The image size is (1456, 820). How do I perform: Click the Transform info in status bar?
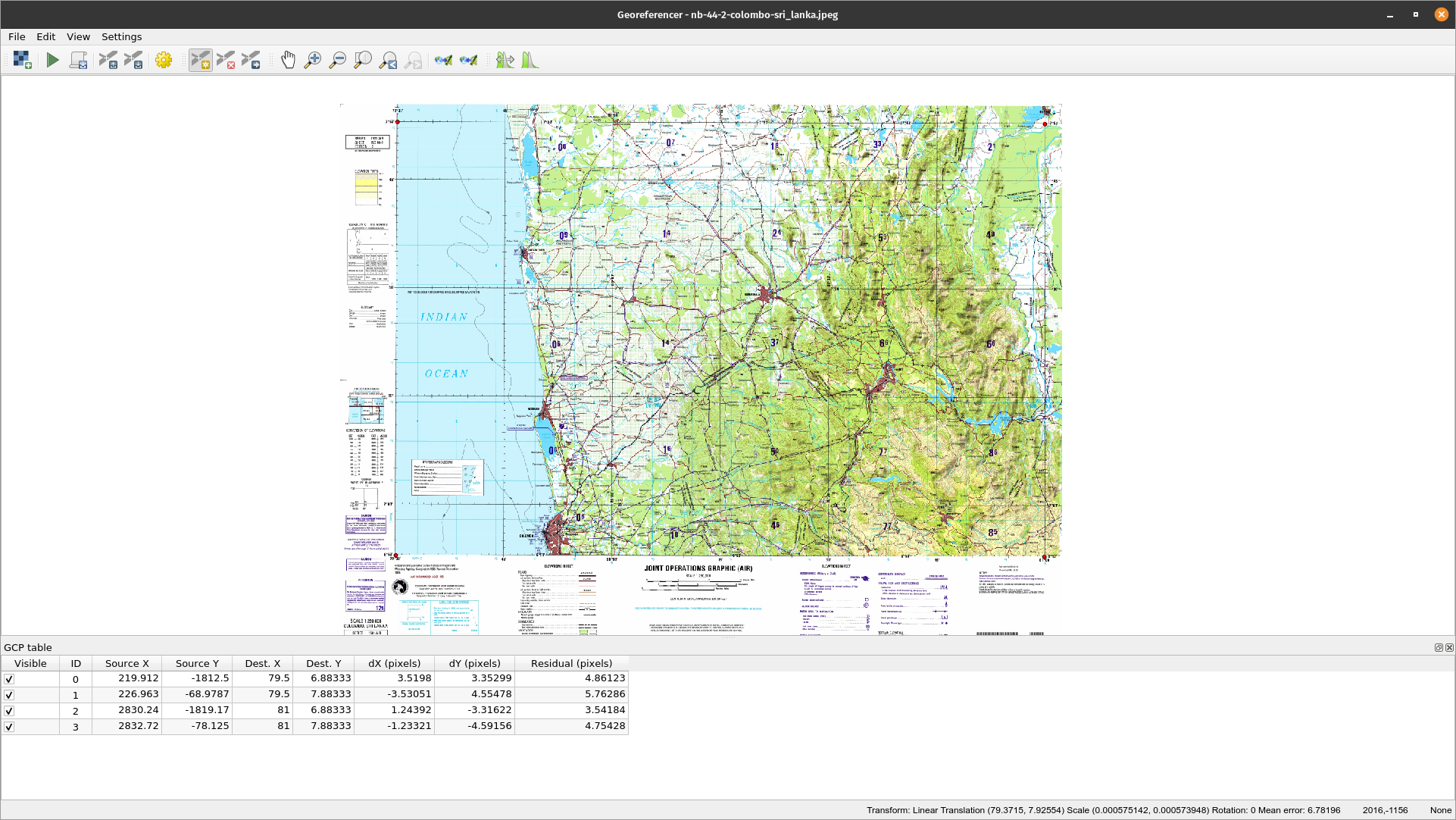pyautogui.click(x=1103, y=810)
